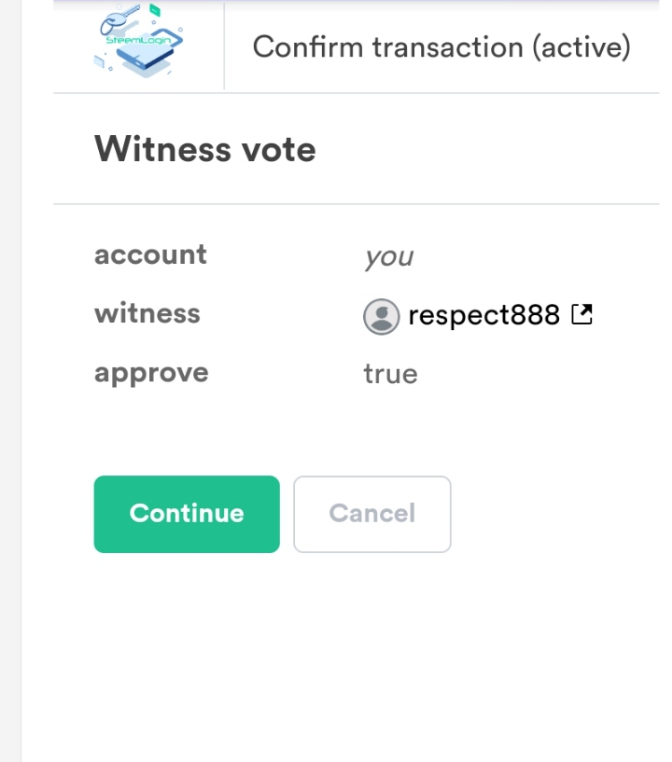Select the "Witness vote" heading
Screen dimensions: 672x762
[x=205, y=150]
